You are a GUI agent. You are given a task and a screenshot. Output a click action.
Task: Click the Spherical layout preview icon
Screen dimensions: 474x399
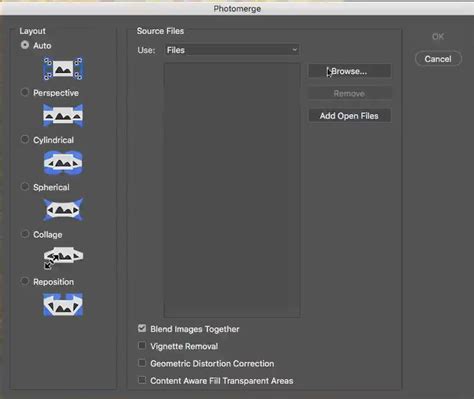pyautogui.click(x=63, y=210)
